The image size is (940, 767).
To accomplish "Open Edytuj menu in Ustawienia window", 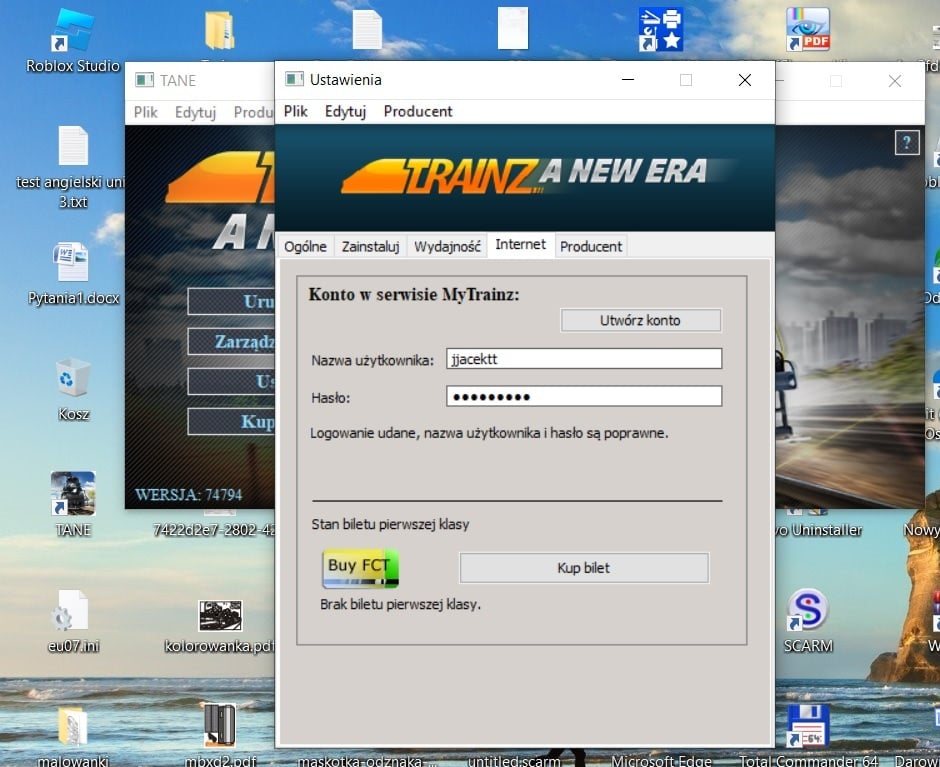I will click(x=345, y=111).
